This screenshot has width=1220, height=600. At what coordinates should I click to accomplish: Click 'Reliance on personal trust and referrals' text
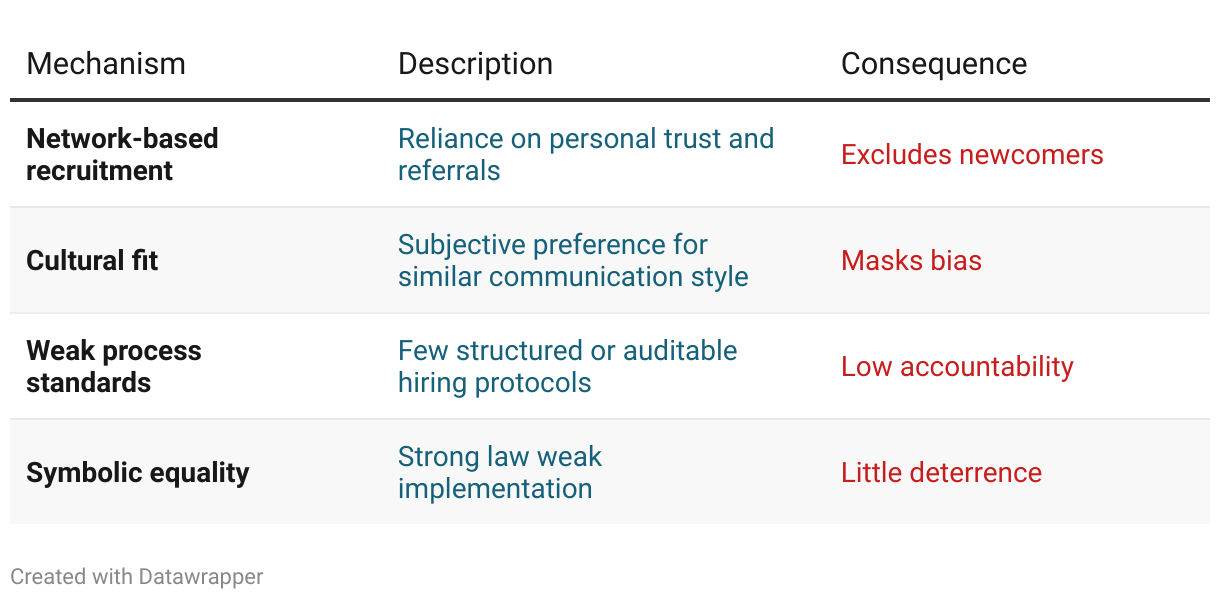586,154
